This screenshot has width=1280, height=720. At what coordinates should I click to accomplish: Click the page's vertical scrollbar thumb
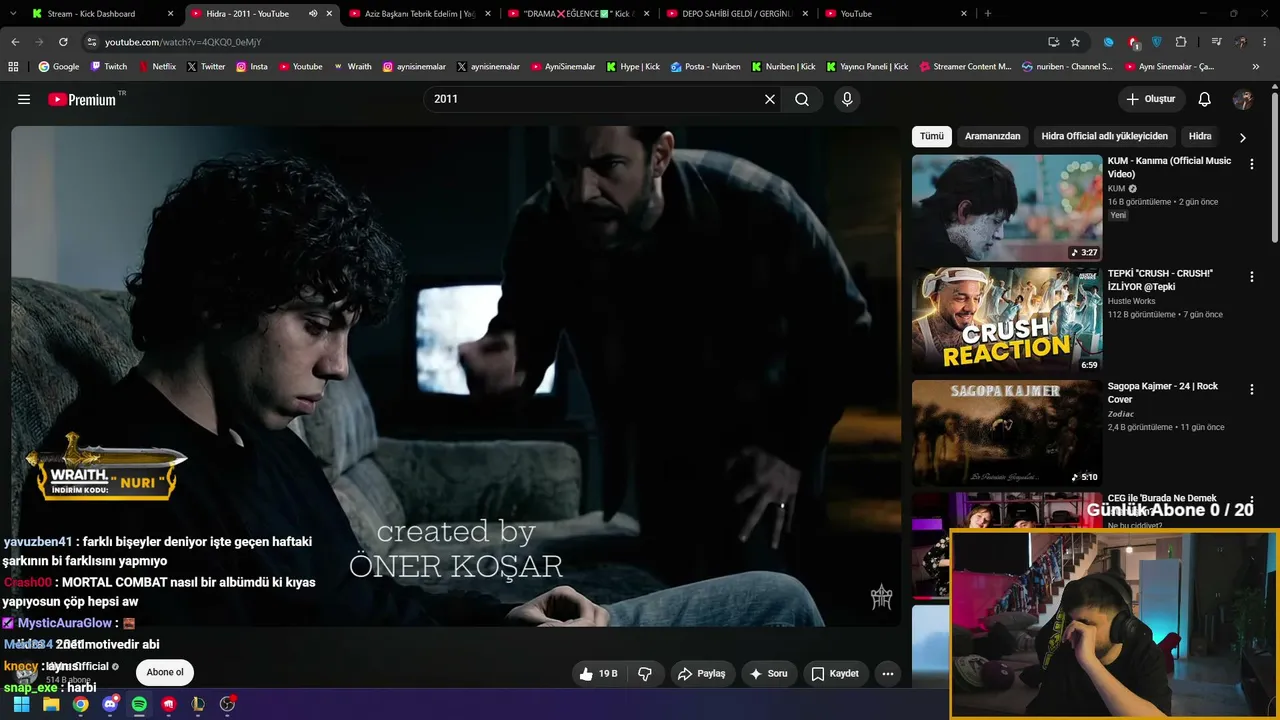point(1274,167)
